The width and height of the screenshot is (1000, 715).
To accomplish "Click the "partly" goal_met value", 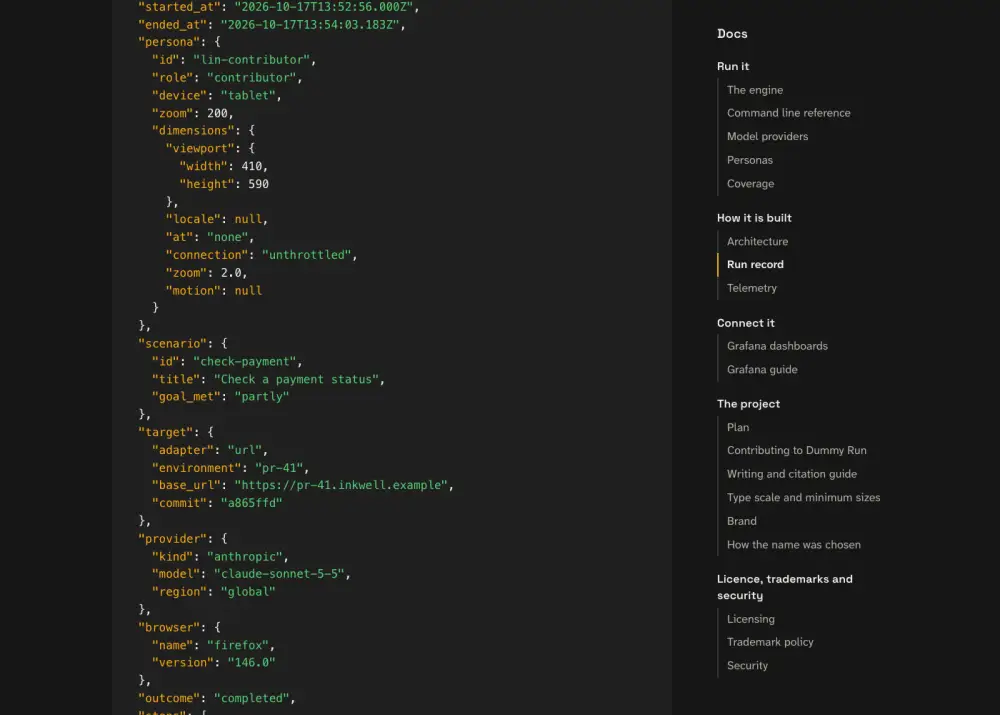I will point(261,397).
